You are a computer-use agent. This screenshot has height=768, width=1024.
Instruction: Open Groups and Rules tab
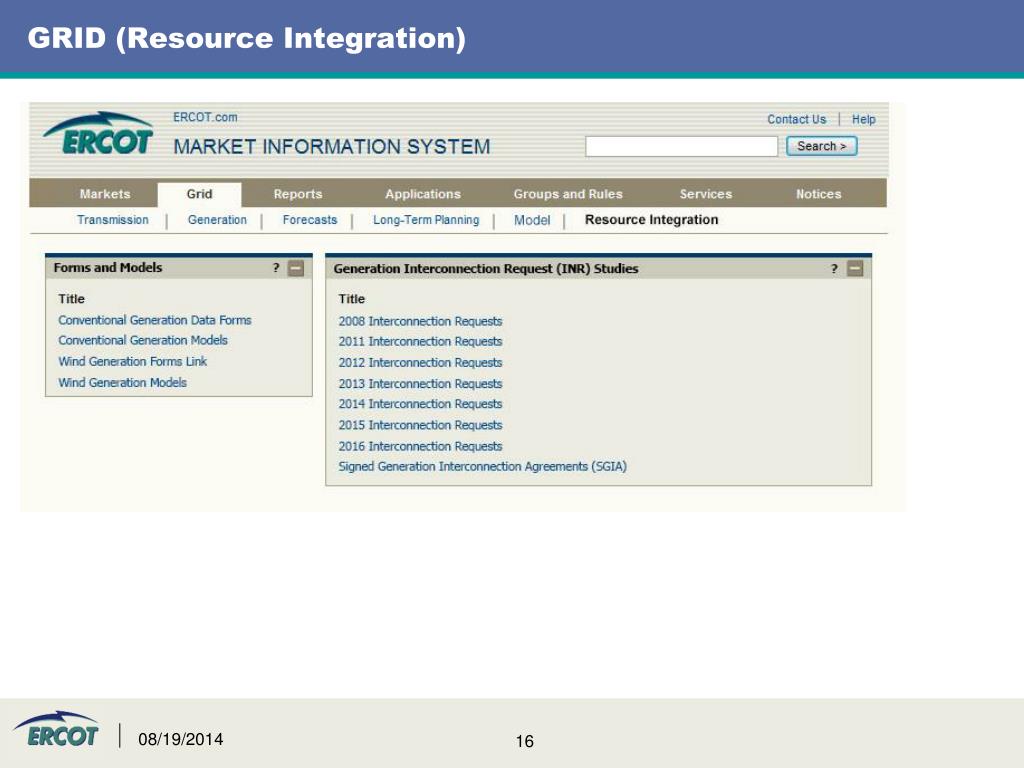pos(568,194)
